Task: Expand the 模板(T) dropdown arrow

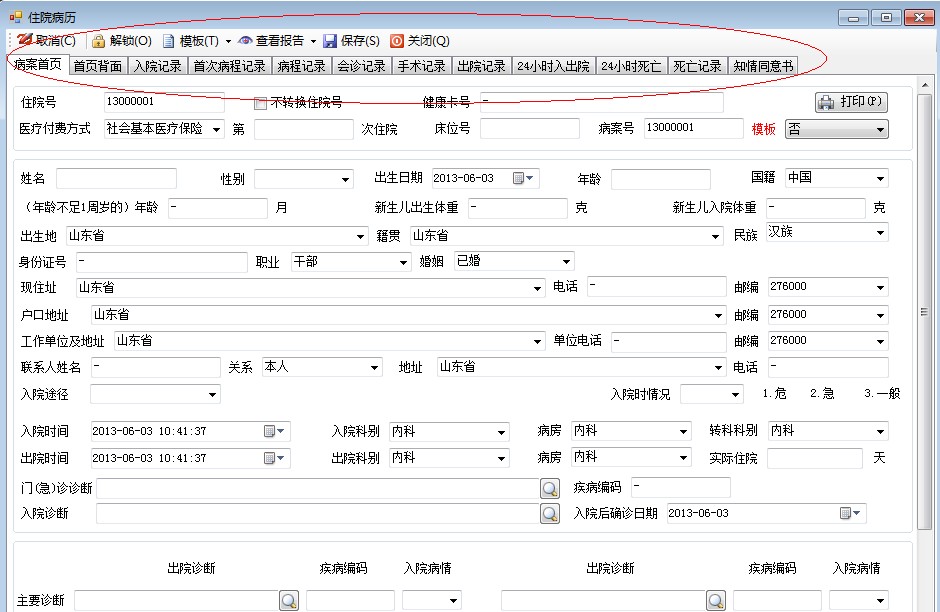Action: pos(228,41)
